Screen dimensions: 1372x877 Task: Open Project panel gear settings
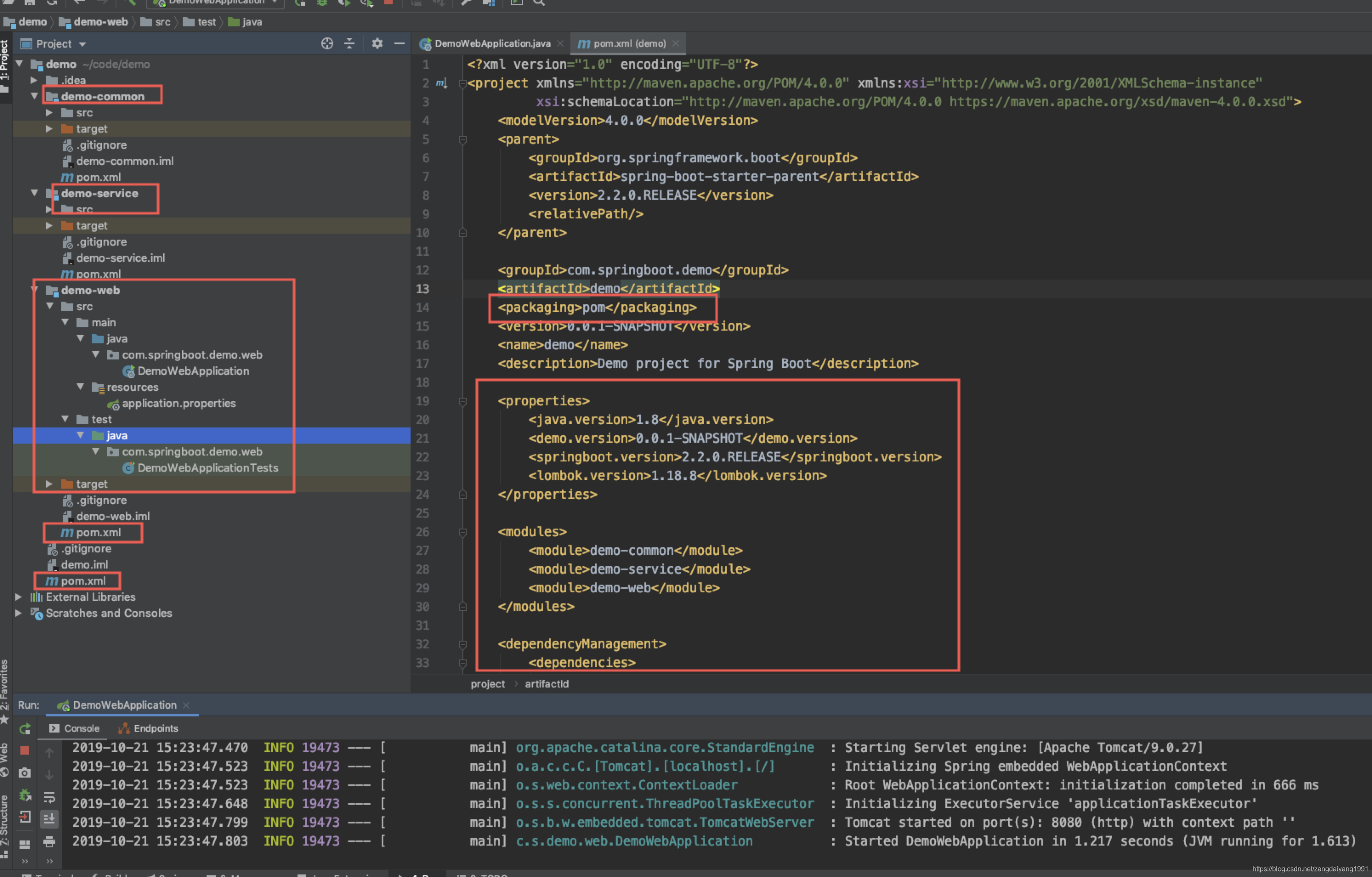pos(377,44)
